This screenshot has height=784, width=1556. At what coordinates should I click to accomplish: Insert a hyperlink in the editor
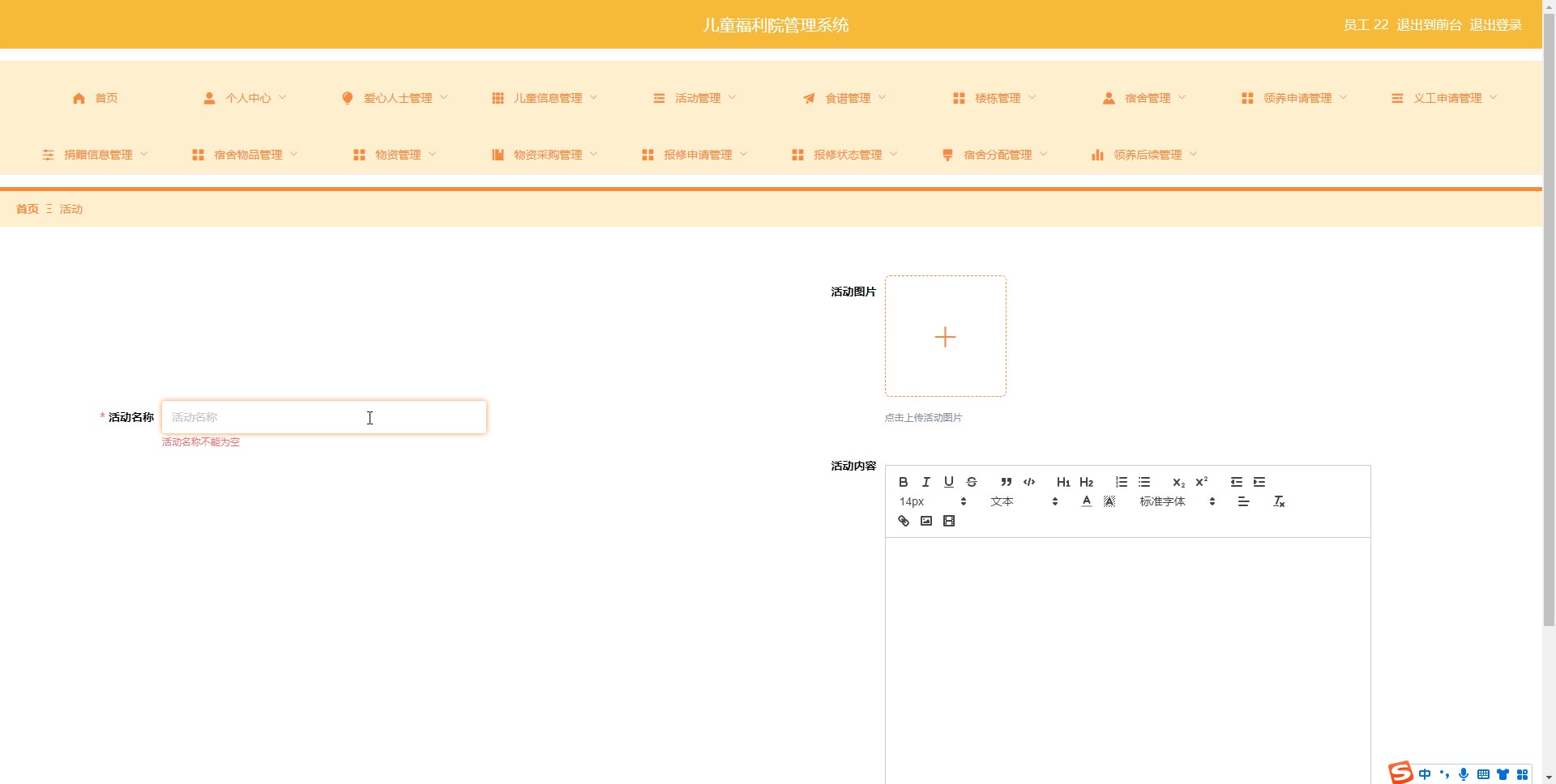[x=904, y=521]
